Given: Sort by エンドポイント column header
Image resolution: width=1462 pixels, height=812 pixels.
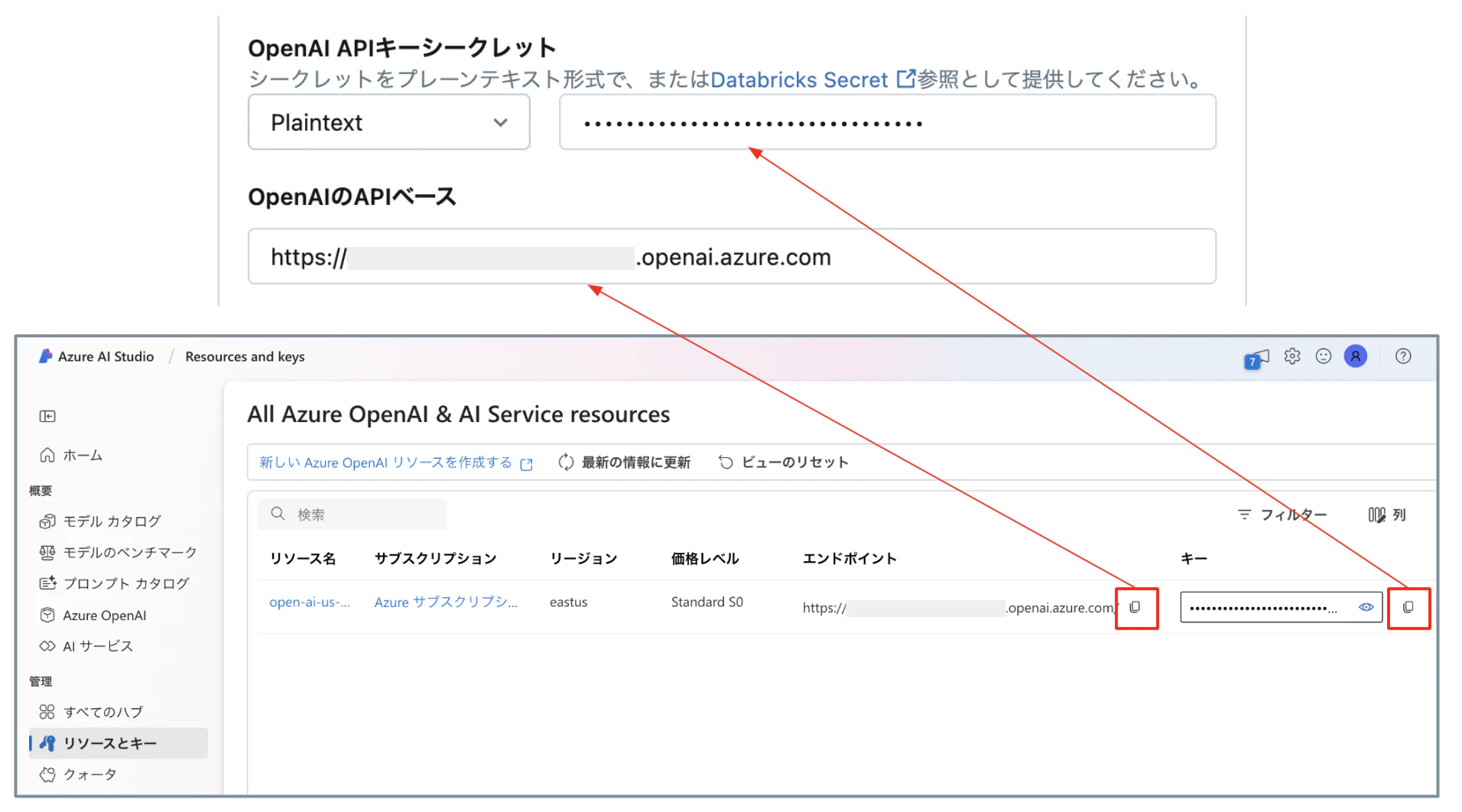Looking at the screenshot, I should [850, 559].
